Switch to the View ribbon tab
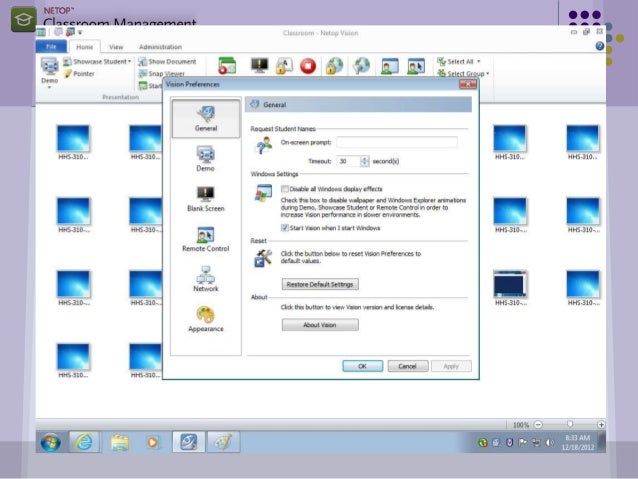 click(116, 47)
